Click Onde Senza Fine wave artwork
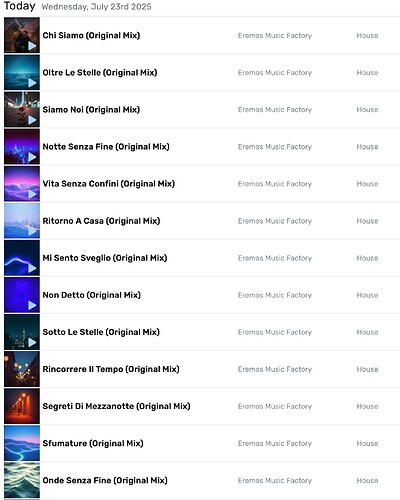 22,480
